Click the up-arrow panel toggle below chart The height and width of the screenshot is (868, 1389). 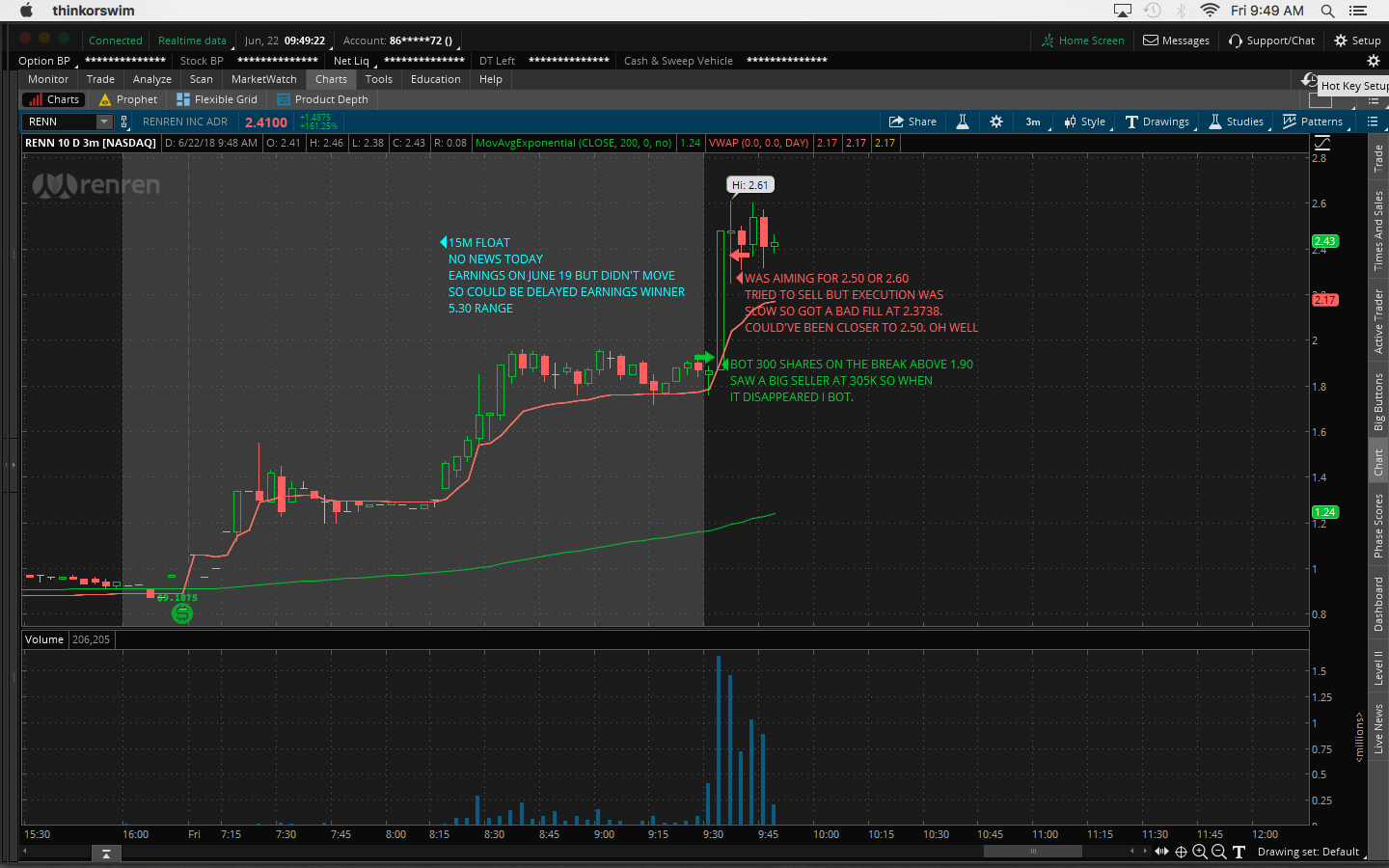point(106,854)
